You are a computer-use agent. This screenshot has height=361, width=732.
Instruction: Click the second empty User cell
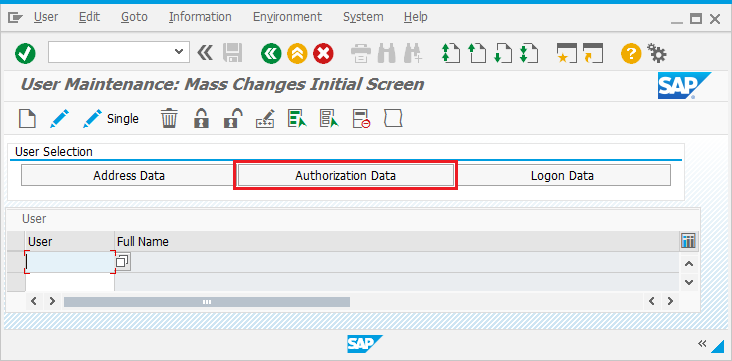[70, 282]
